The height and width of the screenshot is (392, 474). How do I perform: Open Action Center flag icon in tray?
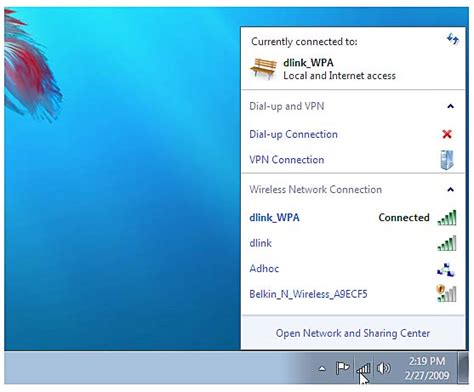pyautogui.click(x=342, y=368)
